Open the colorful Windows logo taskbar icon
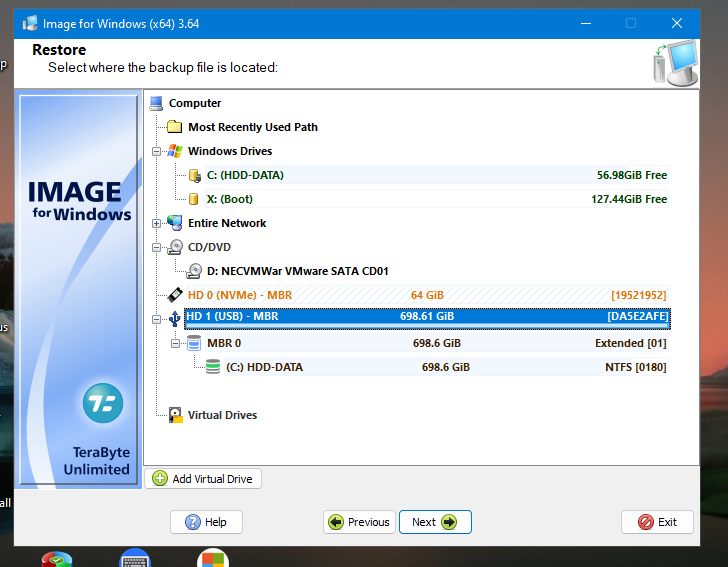Image resolution: width=728 pixels, height=567 pixels. pos(213,558)
